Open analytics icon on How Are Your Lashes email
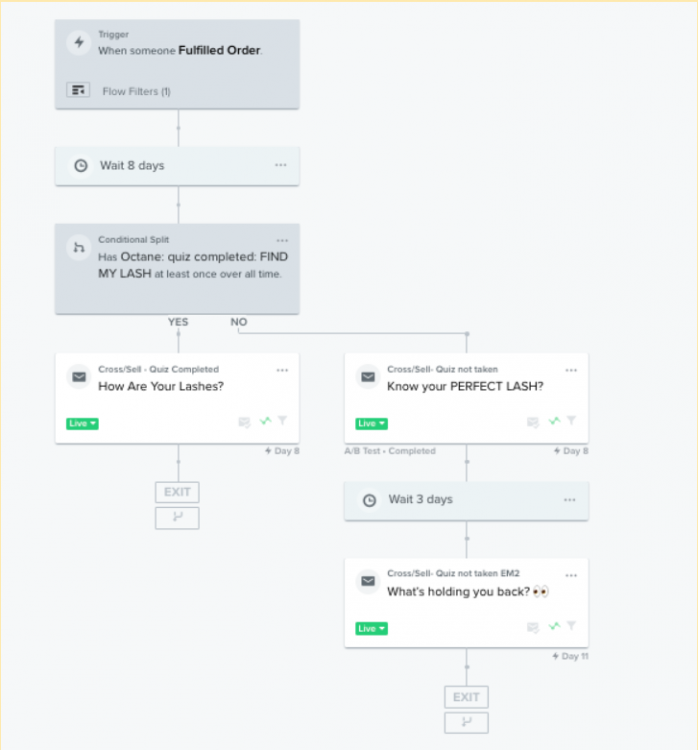The image size is (698, 750). [266, 421]
